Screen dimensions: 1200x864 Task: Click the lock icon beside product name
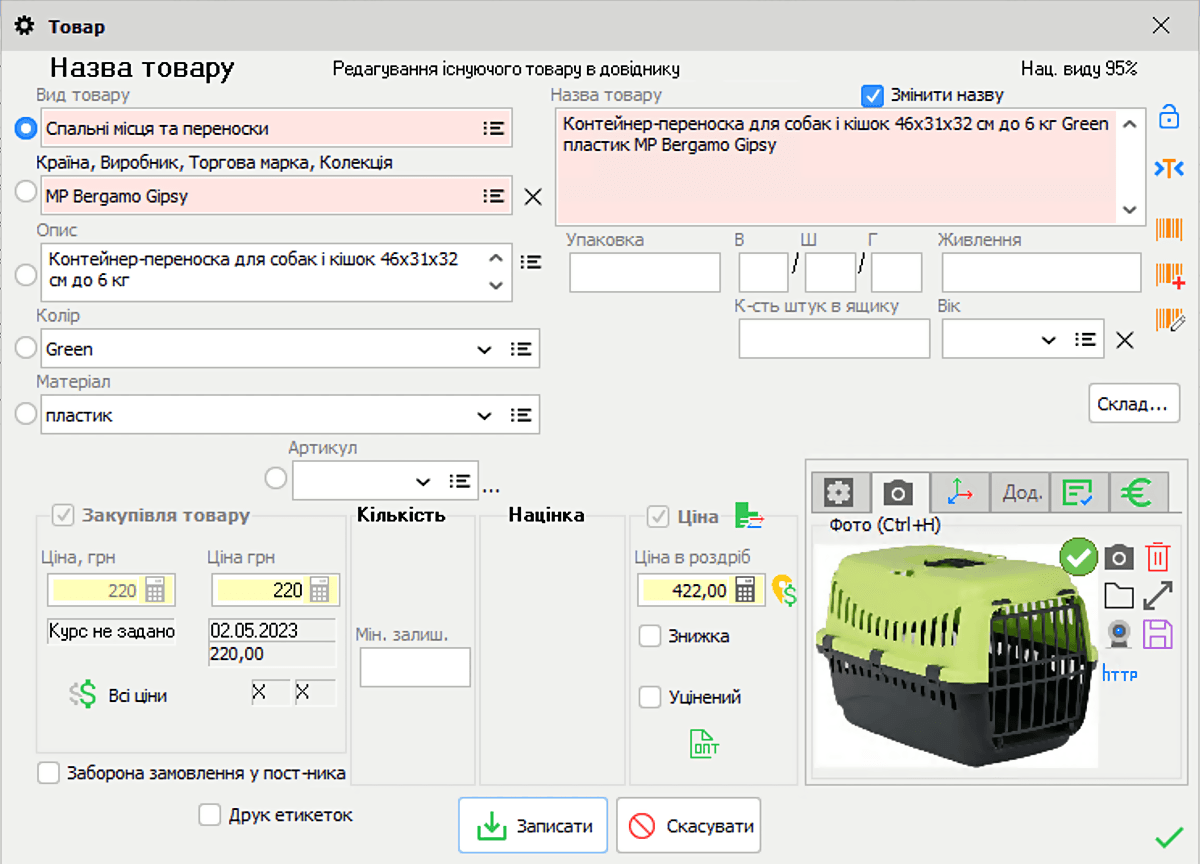tap(1168, 117)
